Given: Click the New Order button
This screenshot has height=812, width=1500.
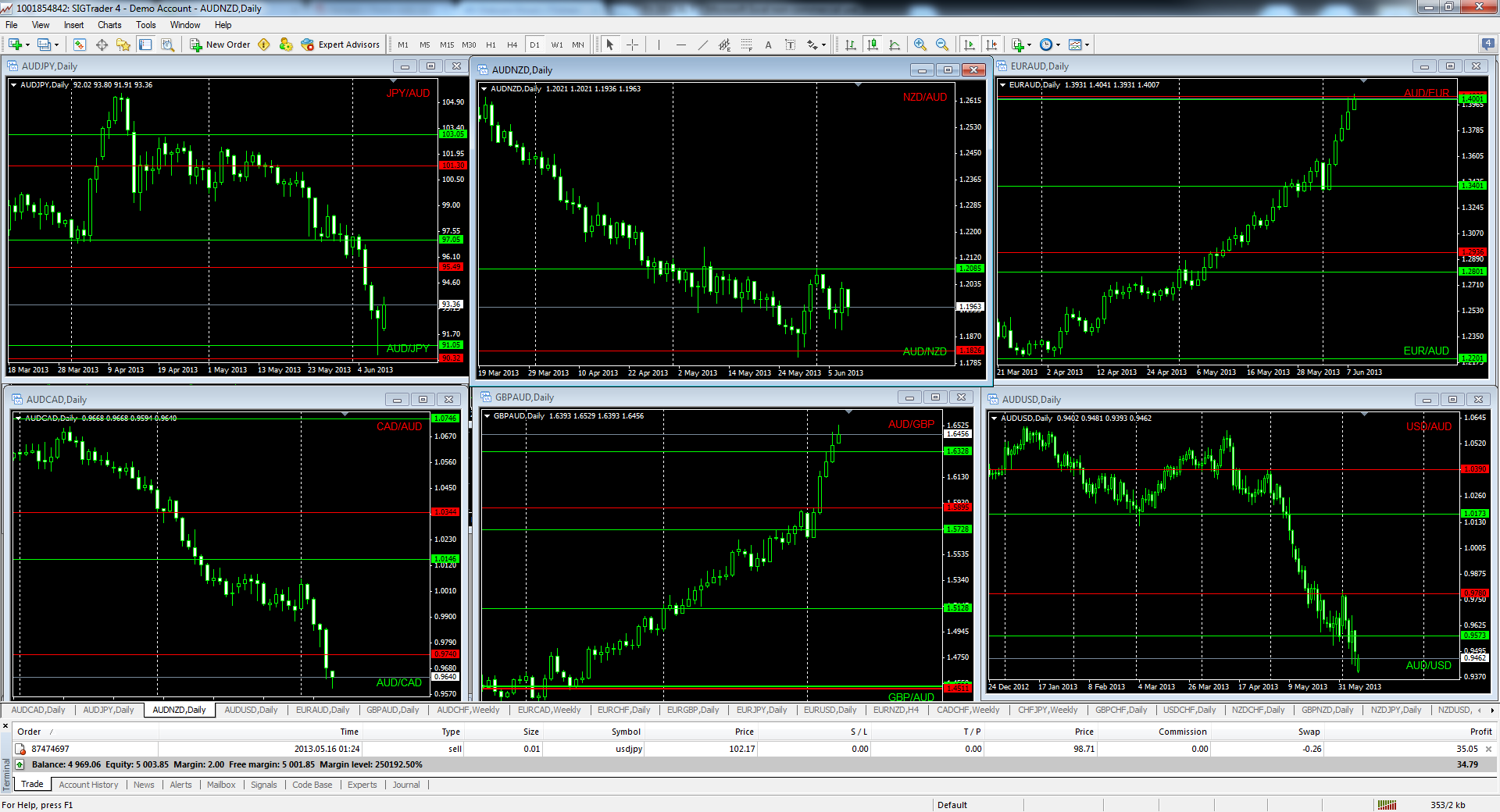Looking at the screenshot, I should tap(220, 45).
